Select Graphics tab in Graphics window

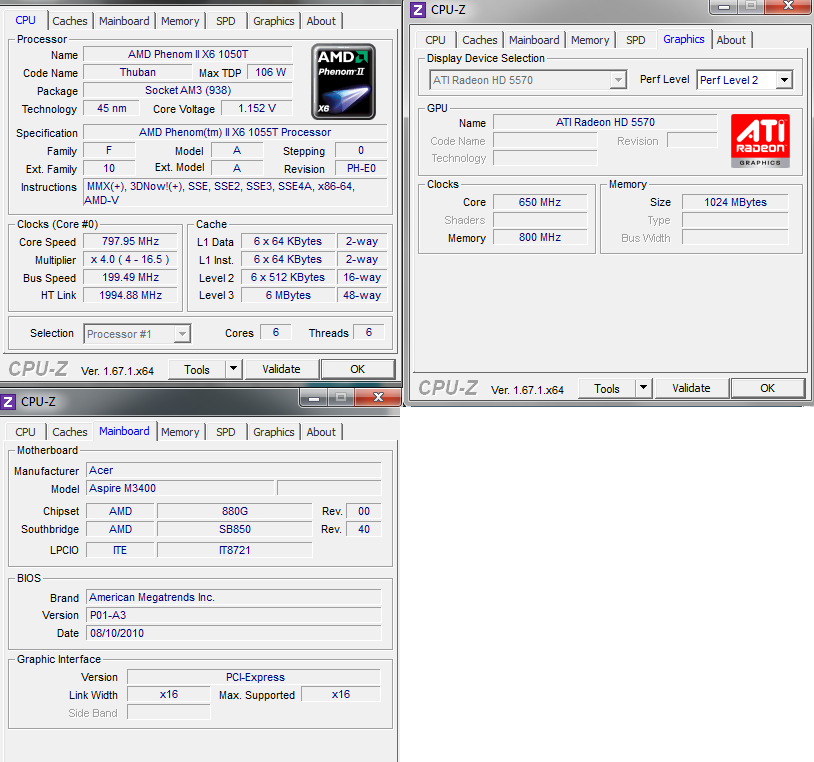684,39
